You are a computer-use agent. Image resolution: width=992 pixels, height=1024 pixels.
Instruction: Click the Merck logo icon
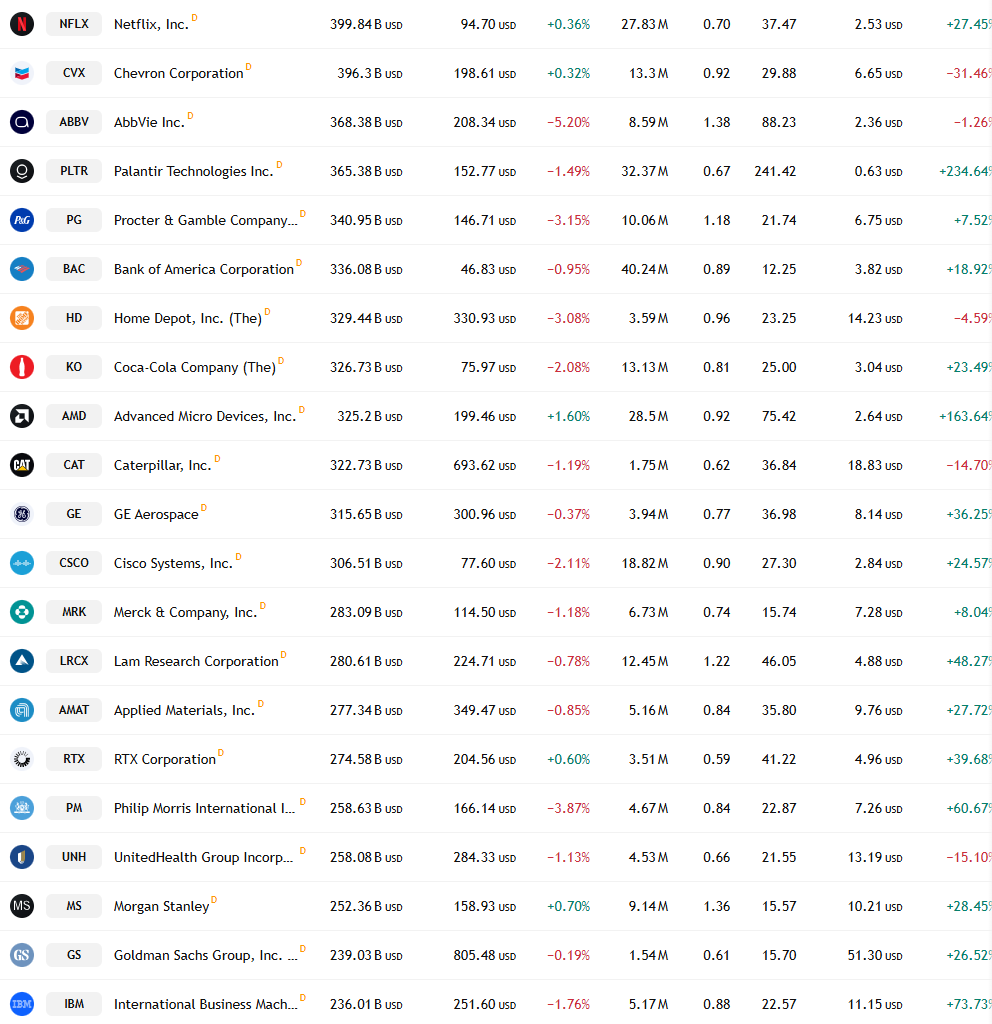(x=22, y=612)
